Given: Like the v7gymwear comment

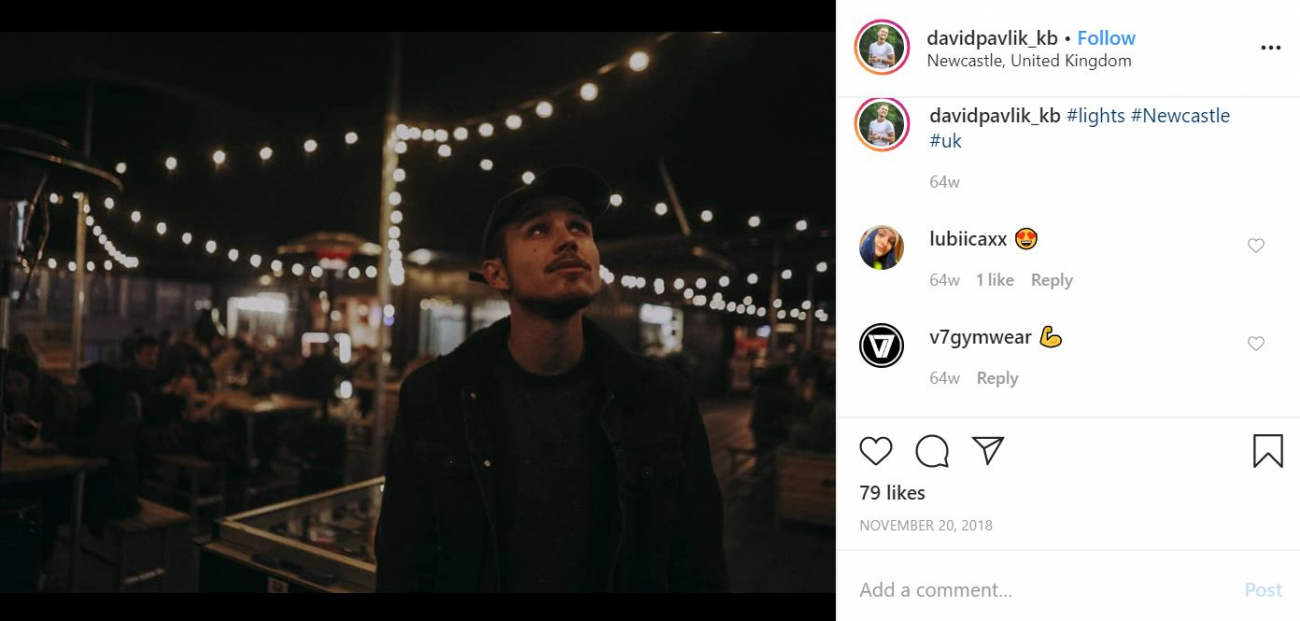Looking at the screenshot, I should [x=1256, y=344].
